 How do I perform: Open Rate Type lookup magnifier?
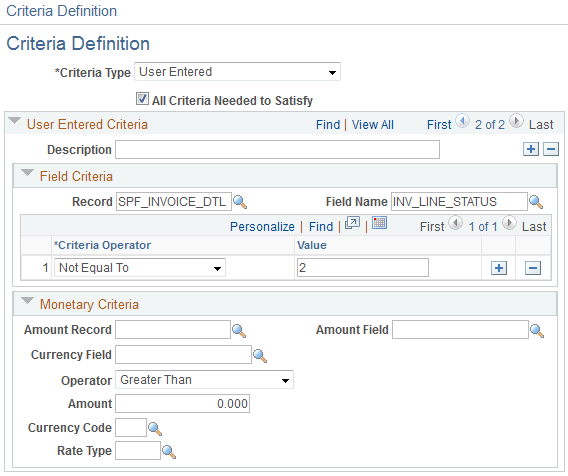pos(169,451)
